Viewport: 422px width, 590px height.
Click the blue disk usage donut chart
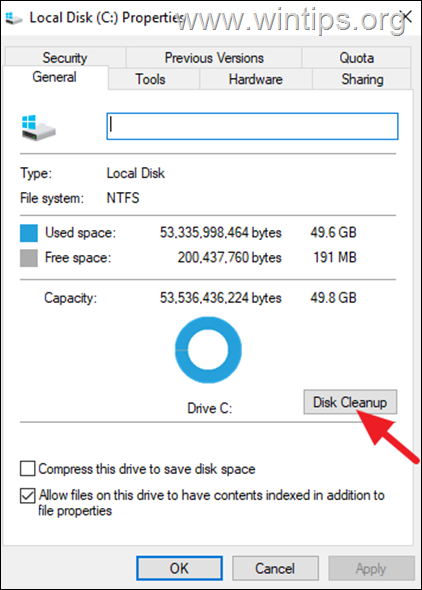[x=208, y=350]
